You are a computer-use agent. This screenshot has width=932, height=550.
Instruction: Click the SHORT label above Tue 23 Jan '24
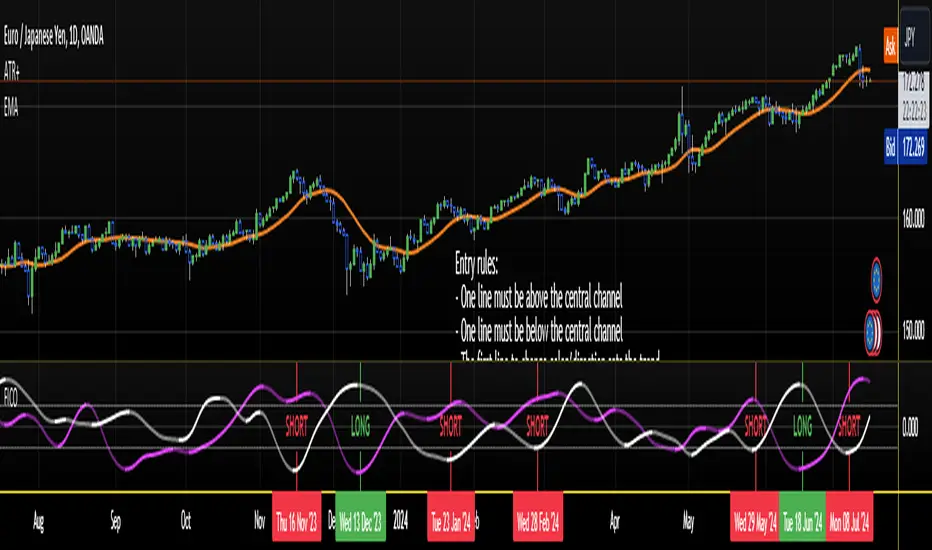pos(451,426)
